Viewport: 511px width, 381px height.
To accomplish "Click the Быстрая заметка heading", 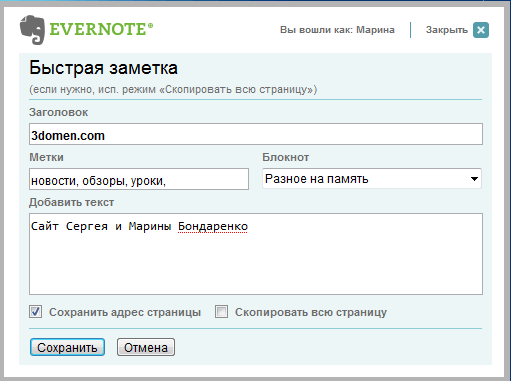I will click(103, 68).
